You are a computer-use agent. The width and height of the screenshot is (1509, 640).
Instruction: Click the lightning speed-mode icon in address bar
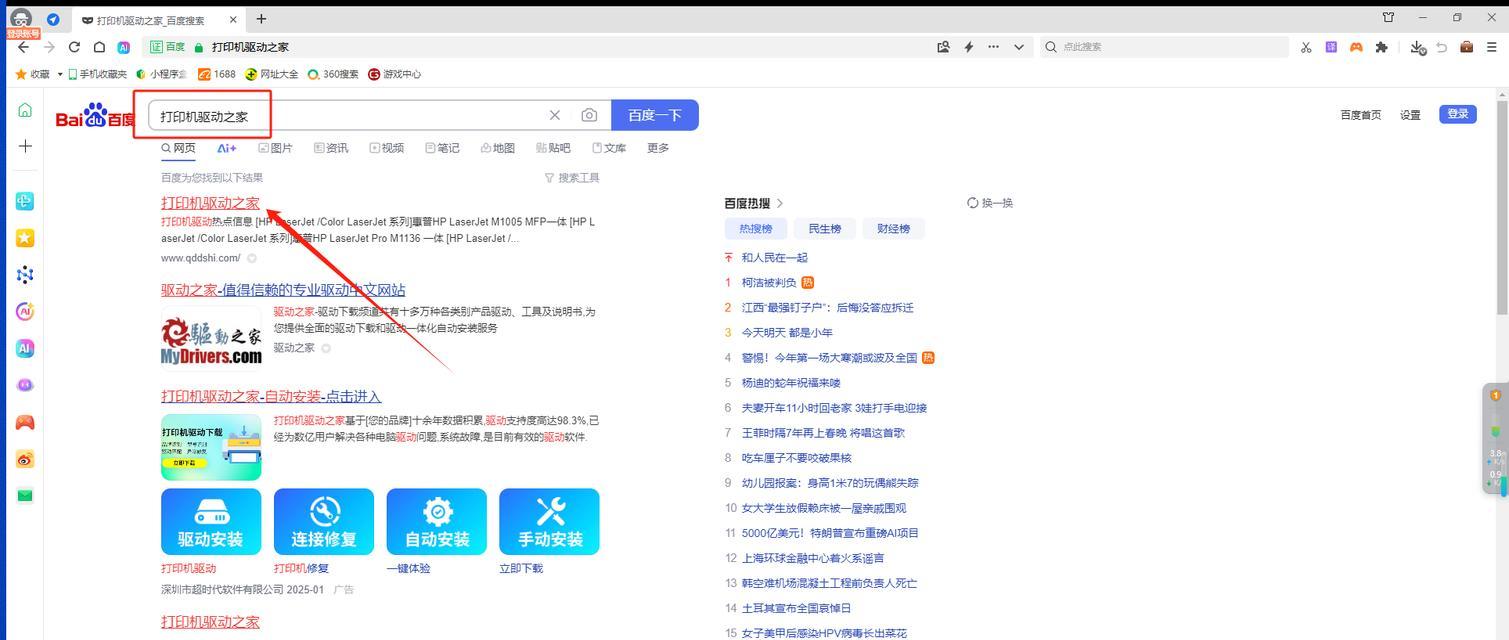click(x=968, y=47)
